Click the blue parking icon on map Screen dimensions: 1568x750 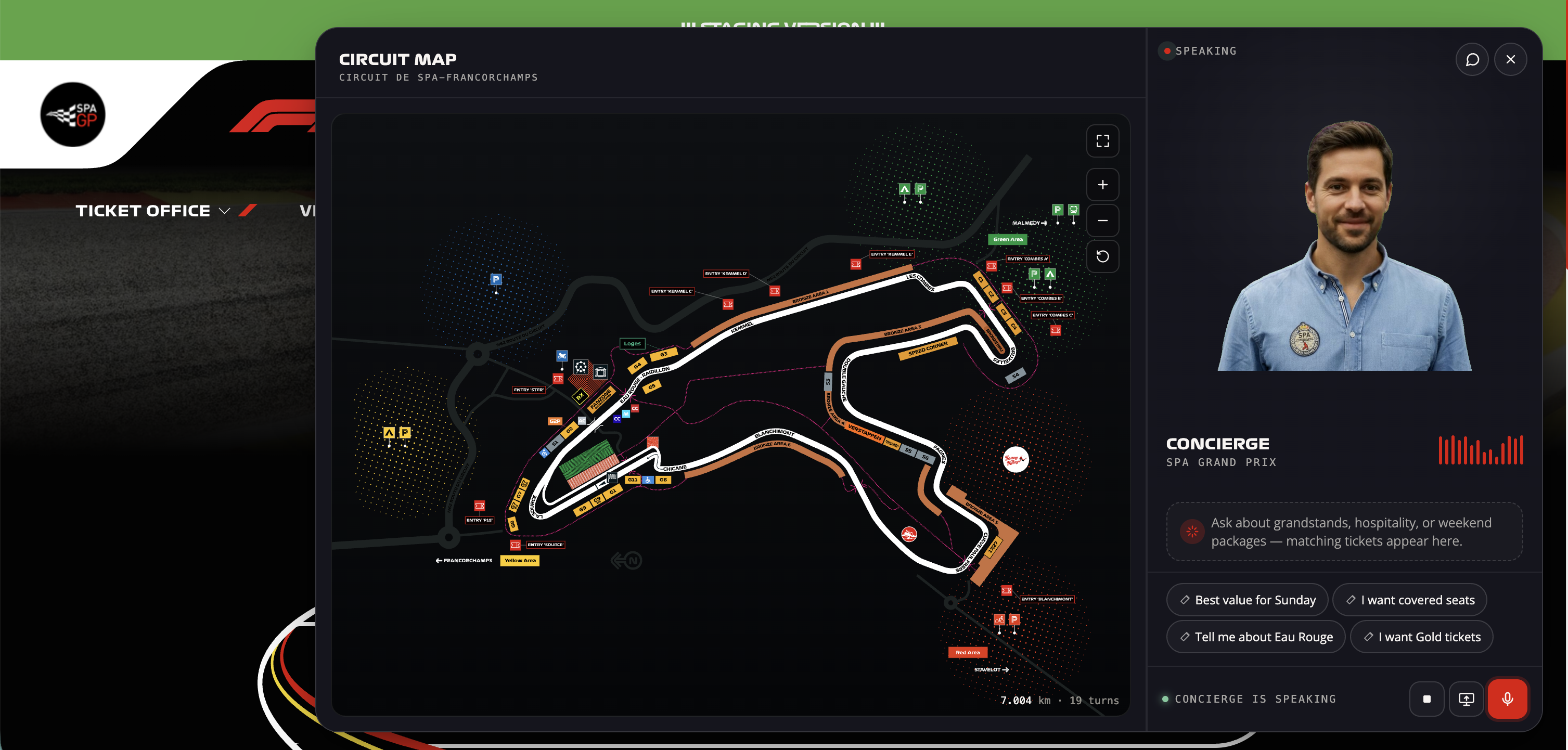(x=496, y=279)
